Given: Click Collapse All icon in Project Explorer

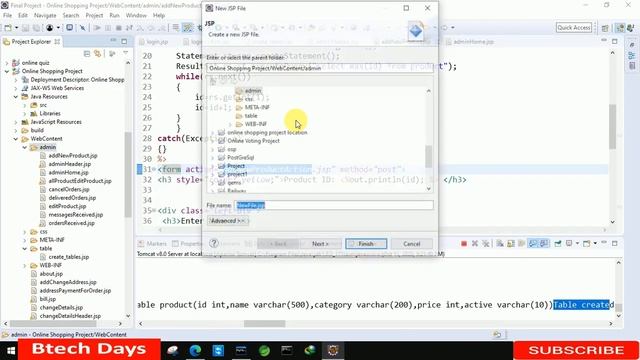Looking at the screenshot, I should coord(87,53).
